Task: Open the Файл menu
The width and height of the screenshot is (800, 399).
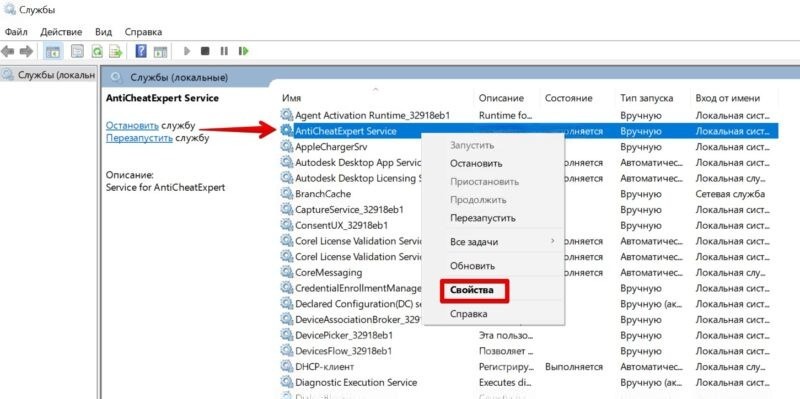Action: pyautogui.click(x=16, y=32)
